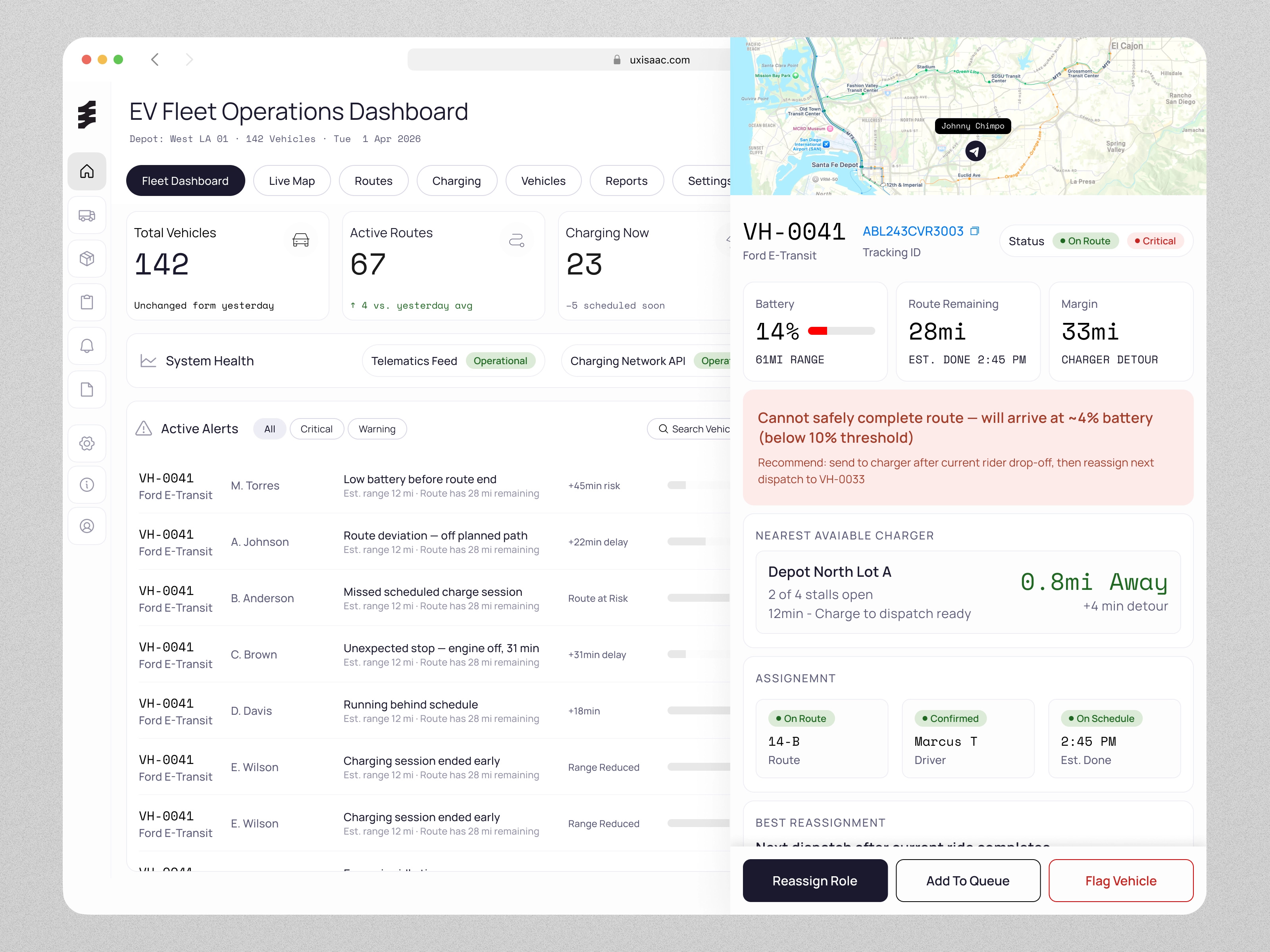The width and height of the screenshot is (1270, 952).
Task: Select the Home icon in the sidebar
Action: pyautogui.click(x=87, y=171)
